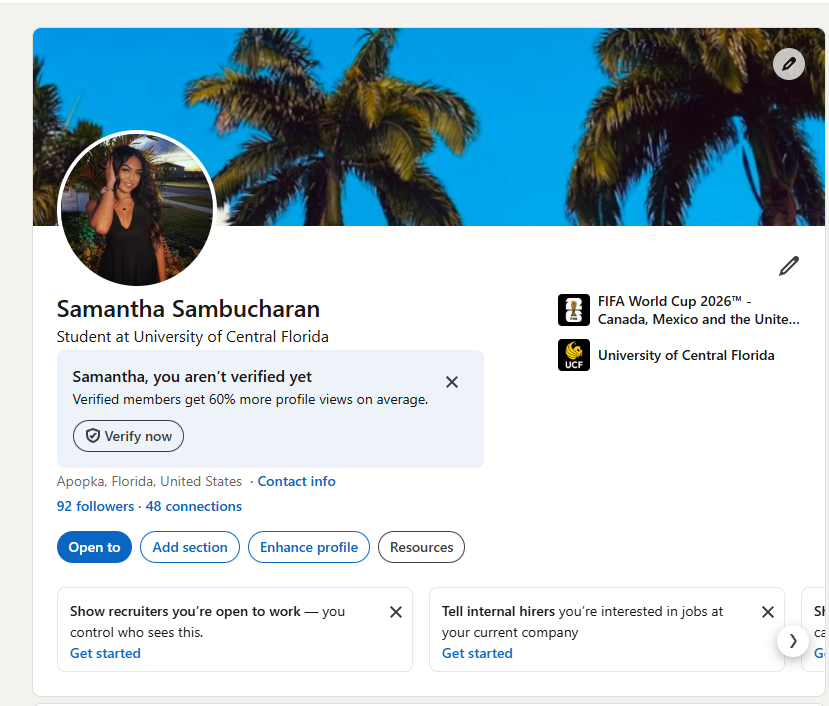Click the UCF logo icon
Viewport: 829px width, 706px height.
574,355
